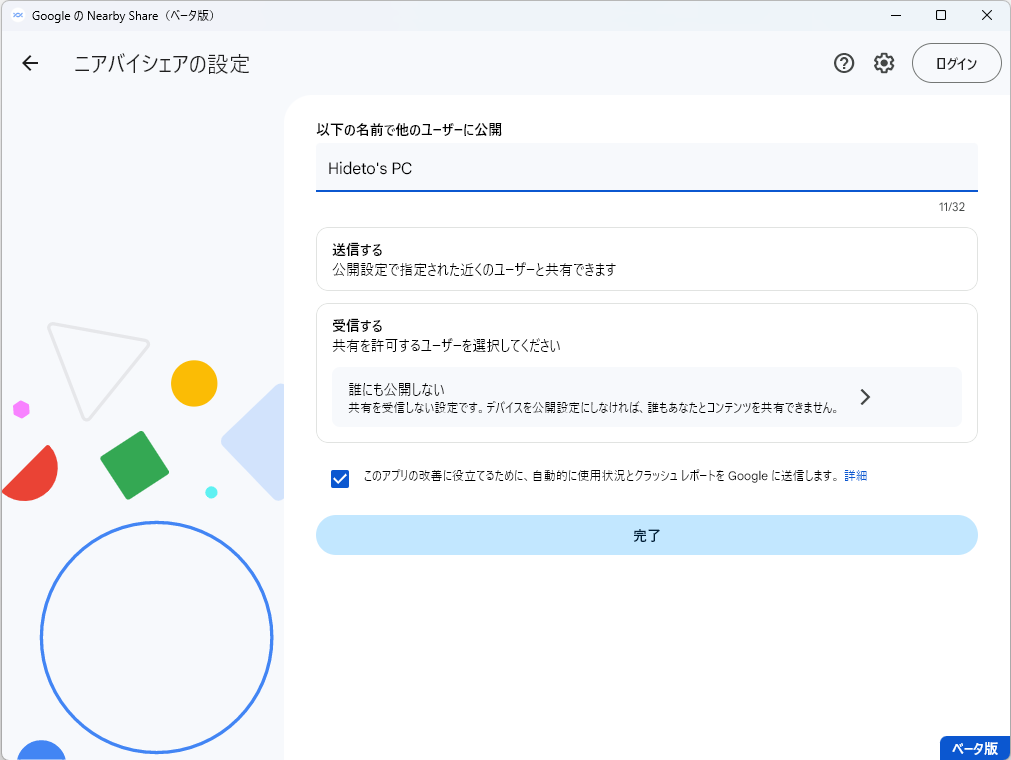Click the ニアバイシェアの設定 page title
Viewport: 1011px width, 760px height.
point(161,63)
